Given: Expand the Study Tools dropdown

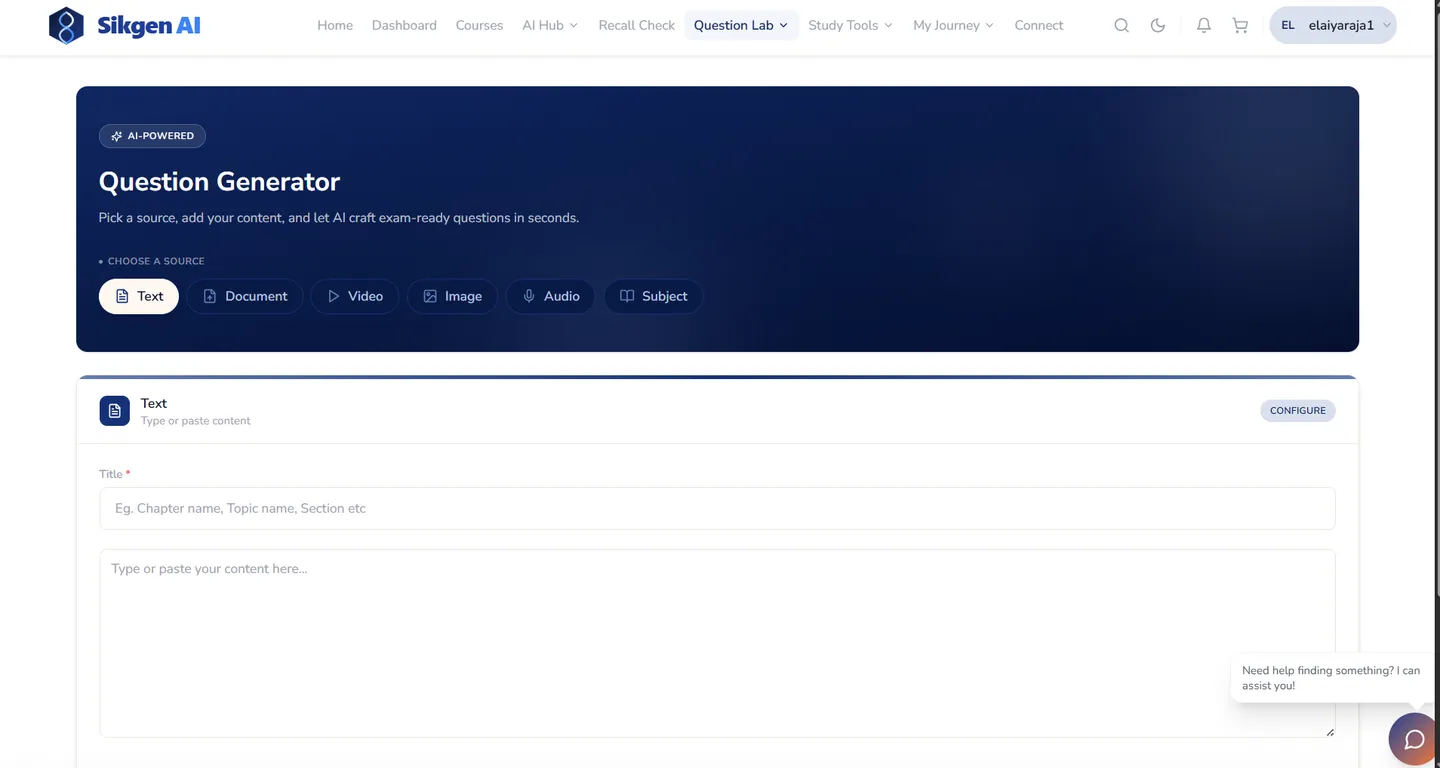Looking at the screenshot, I should (x=850, y=26).
